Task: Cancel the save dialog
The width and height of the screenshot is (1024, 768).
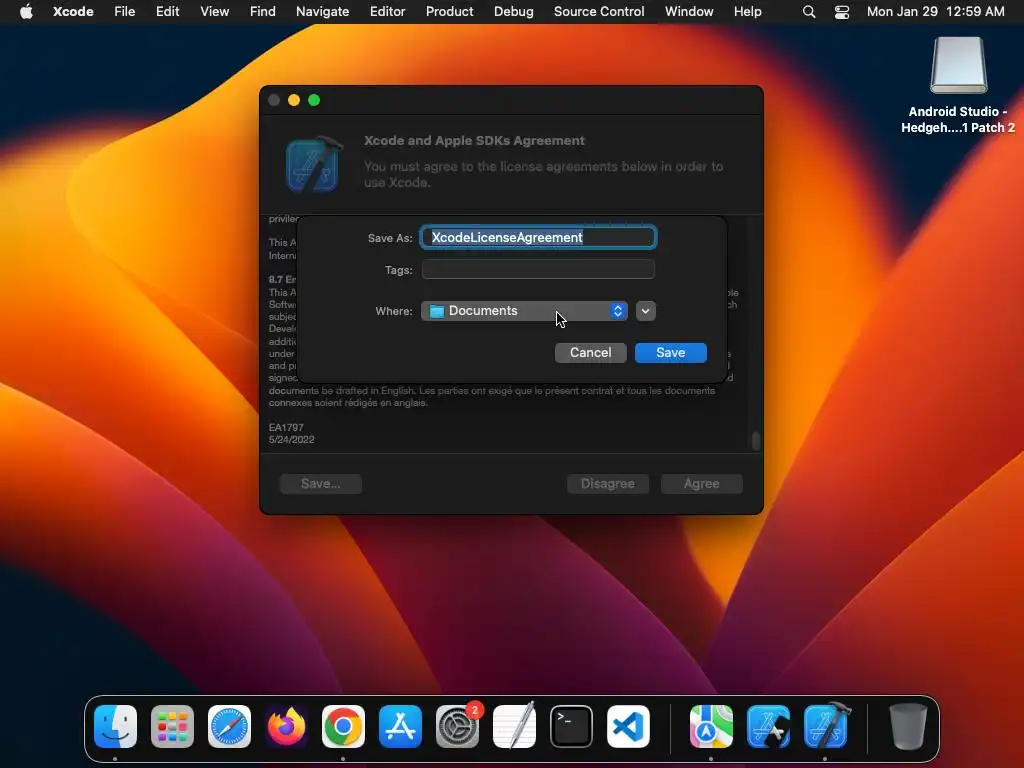Action: (590, 353)
